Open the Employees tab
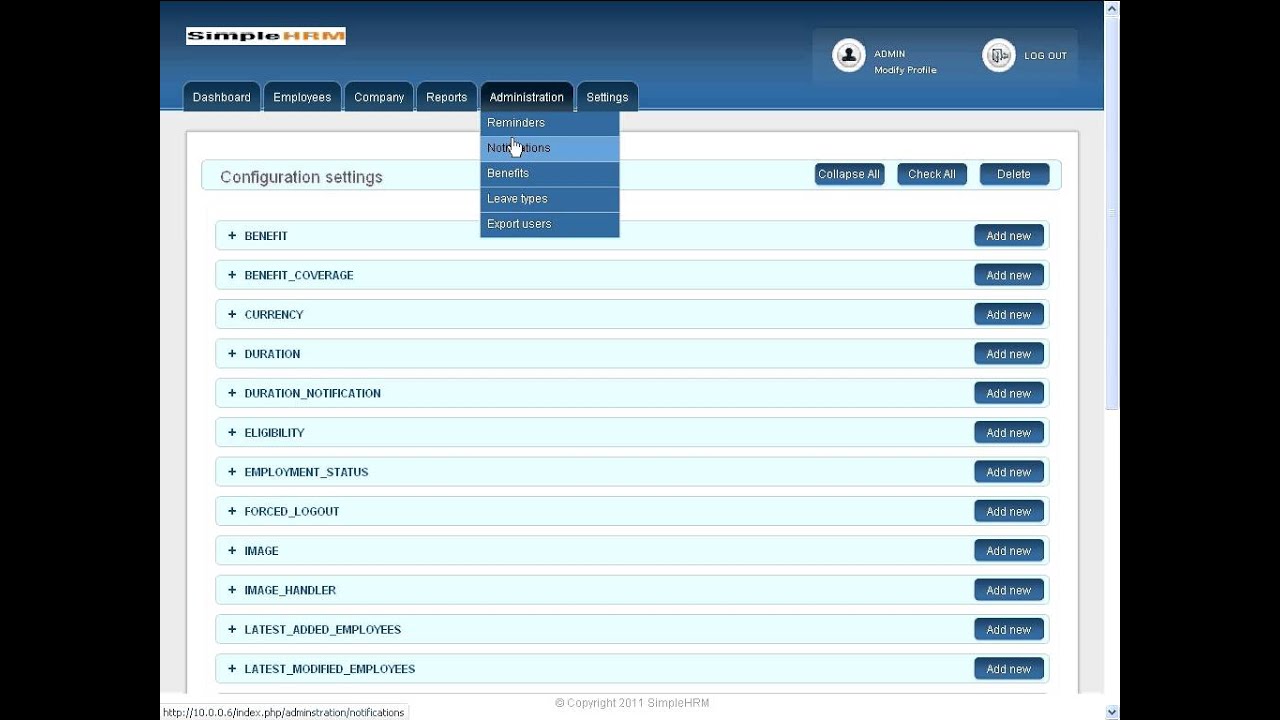1280x720 pixels. (x=302, y=97)
